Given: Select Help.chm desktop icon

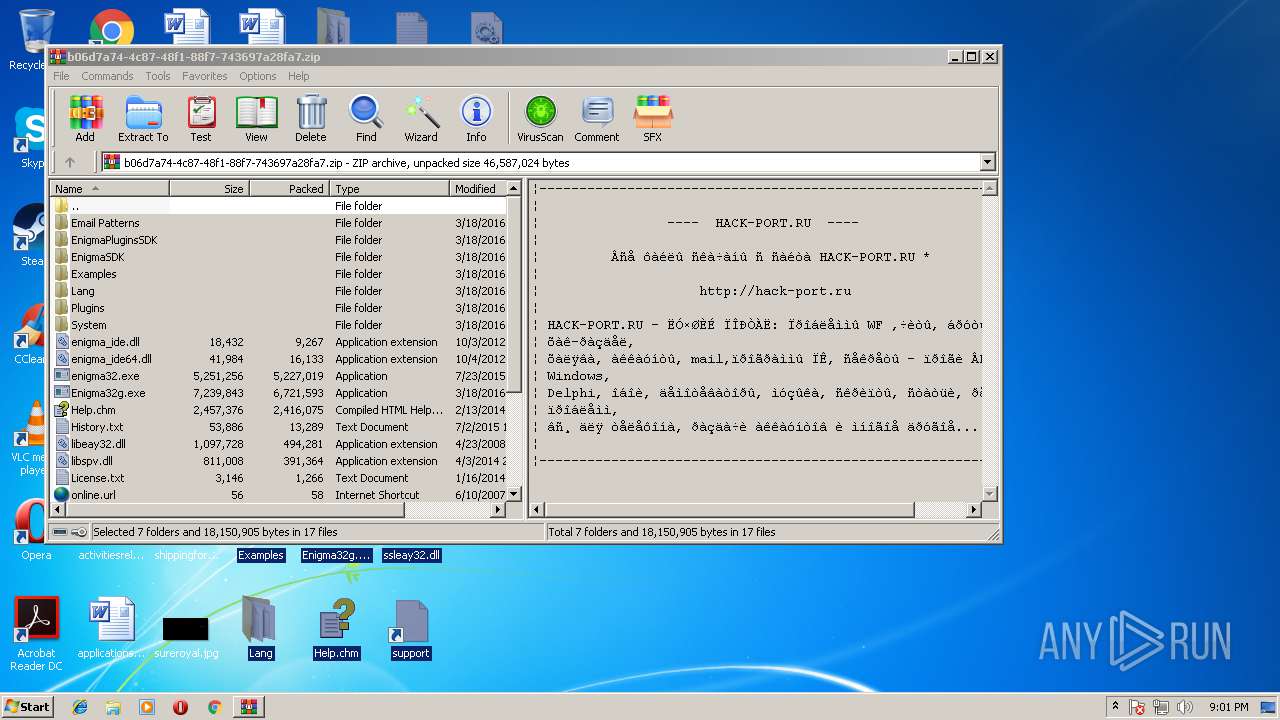Looking at the screenshot, I should point(336,629).
